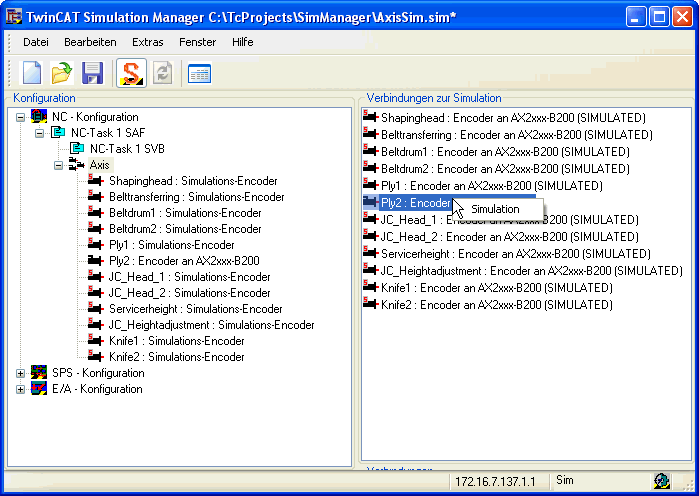The width and height of the screenshot is (699, 496).
Task: Expand the E/A - Konfiguration node
Action: [20, 389]
